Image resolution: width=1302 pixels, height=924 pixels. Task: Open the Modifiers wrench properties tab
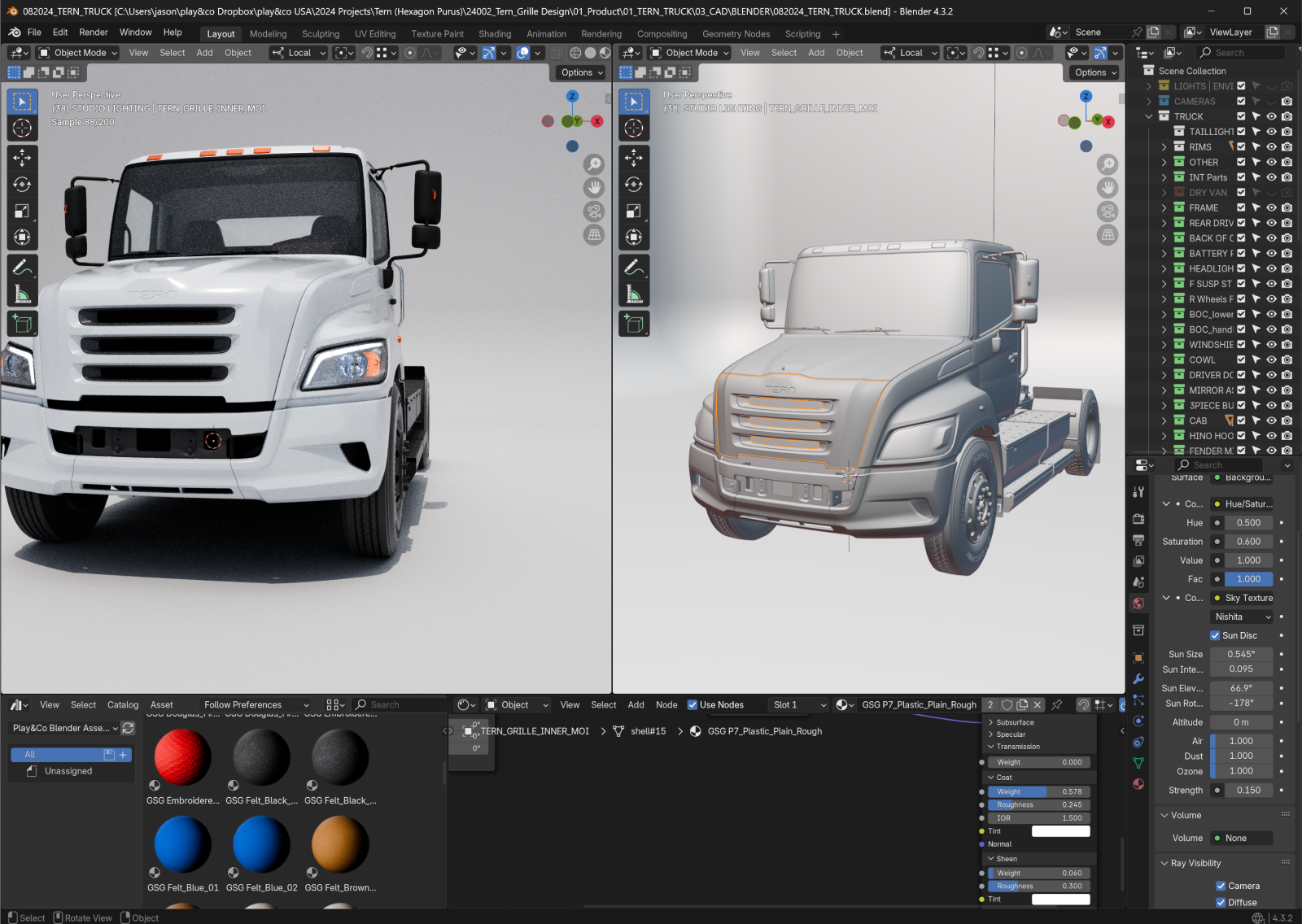[1138, 679]
